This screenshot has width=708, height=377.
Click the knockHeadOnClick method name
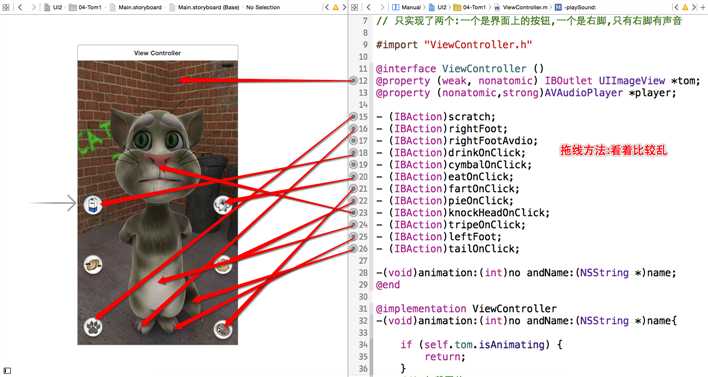tap(498, 213)
